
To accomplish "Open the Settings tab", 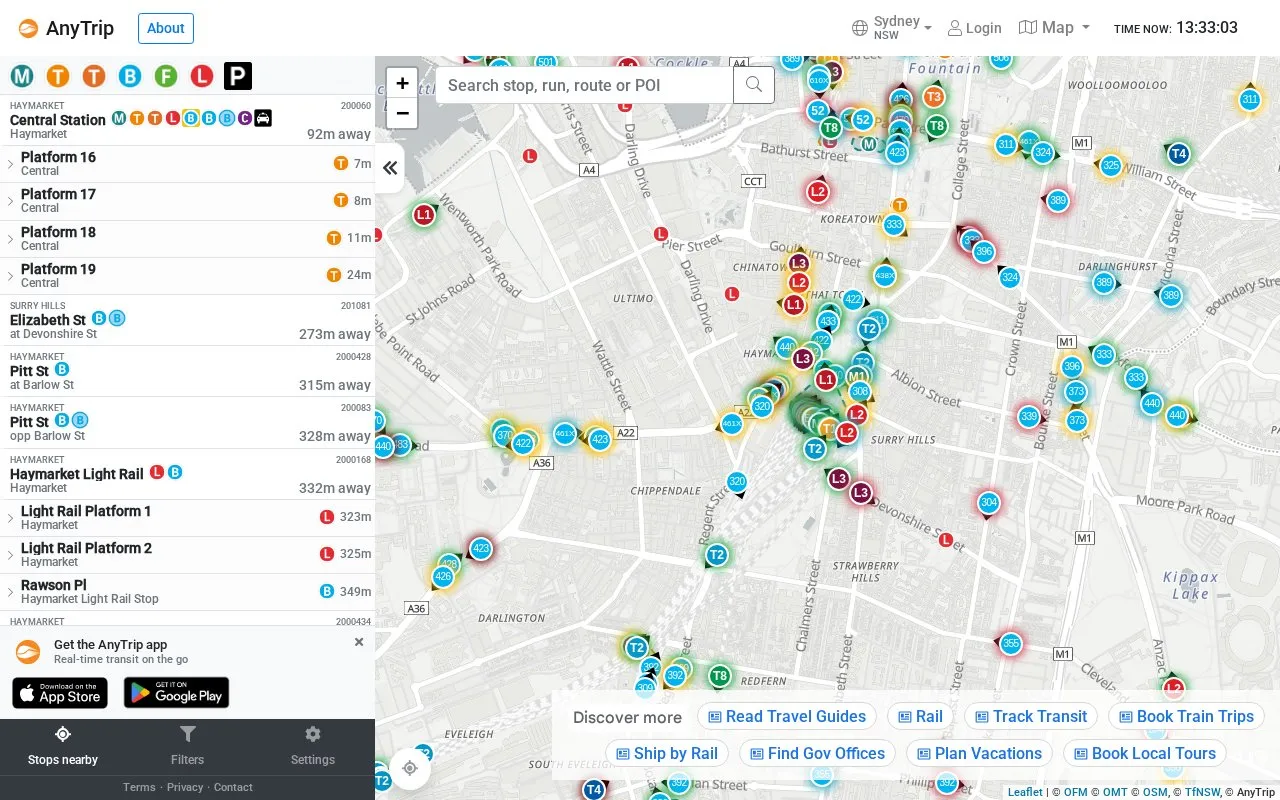I will click(x=312, y=746).
